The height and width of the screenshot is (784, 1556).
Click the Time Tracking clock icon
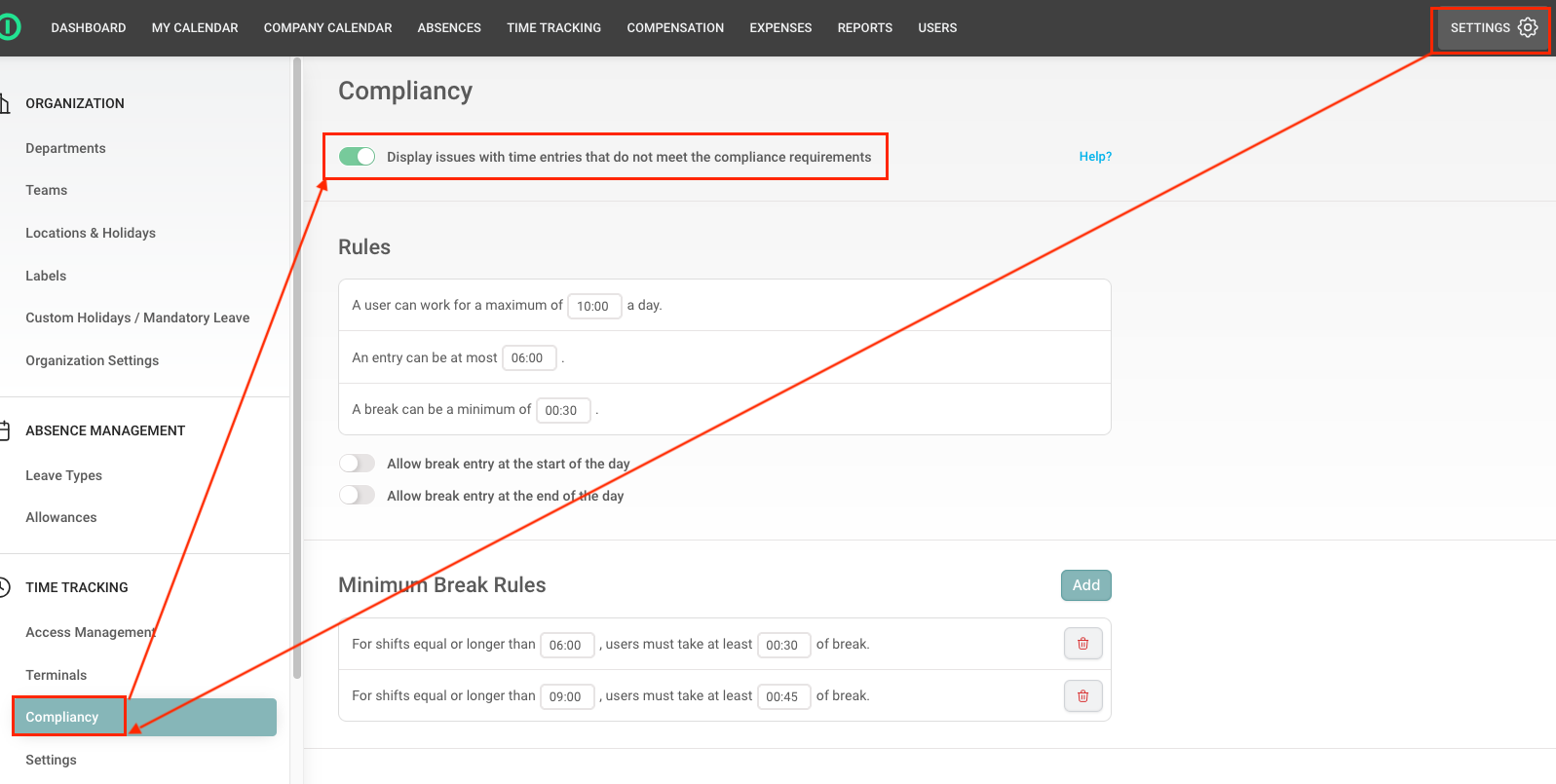[5, 587]
